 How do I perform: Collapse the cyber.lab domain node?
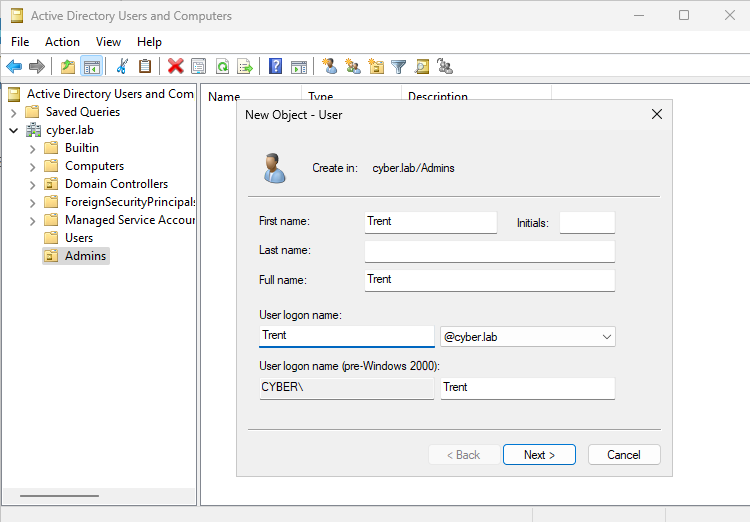[x=14, y=130]
